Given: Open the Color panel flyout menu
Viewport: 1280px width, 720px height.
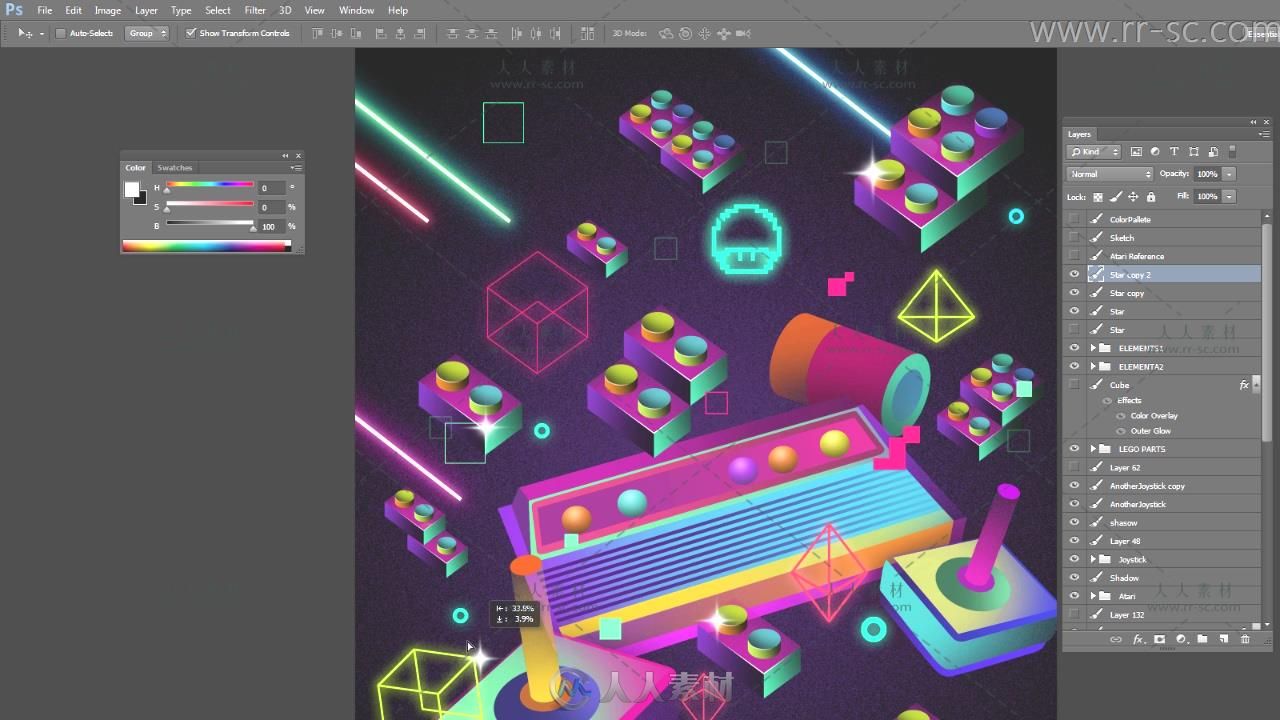Looking at the screenshot, I should [x=296, y=168].
